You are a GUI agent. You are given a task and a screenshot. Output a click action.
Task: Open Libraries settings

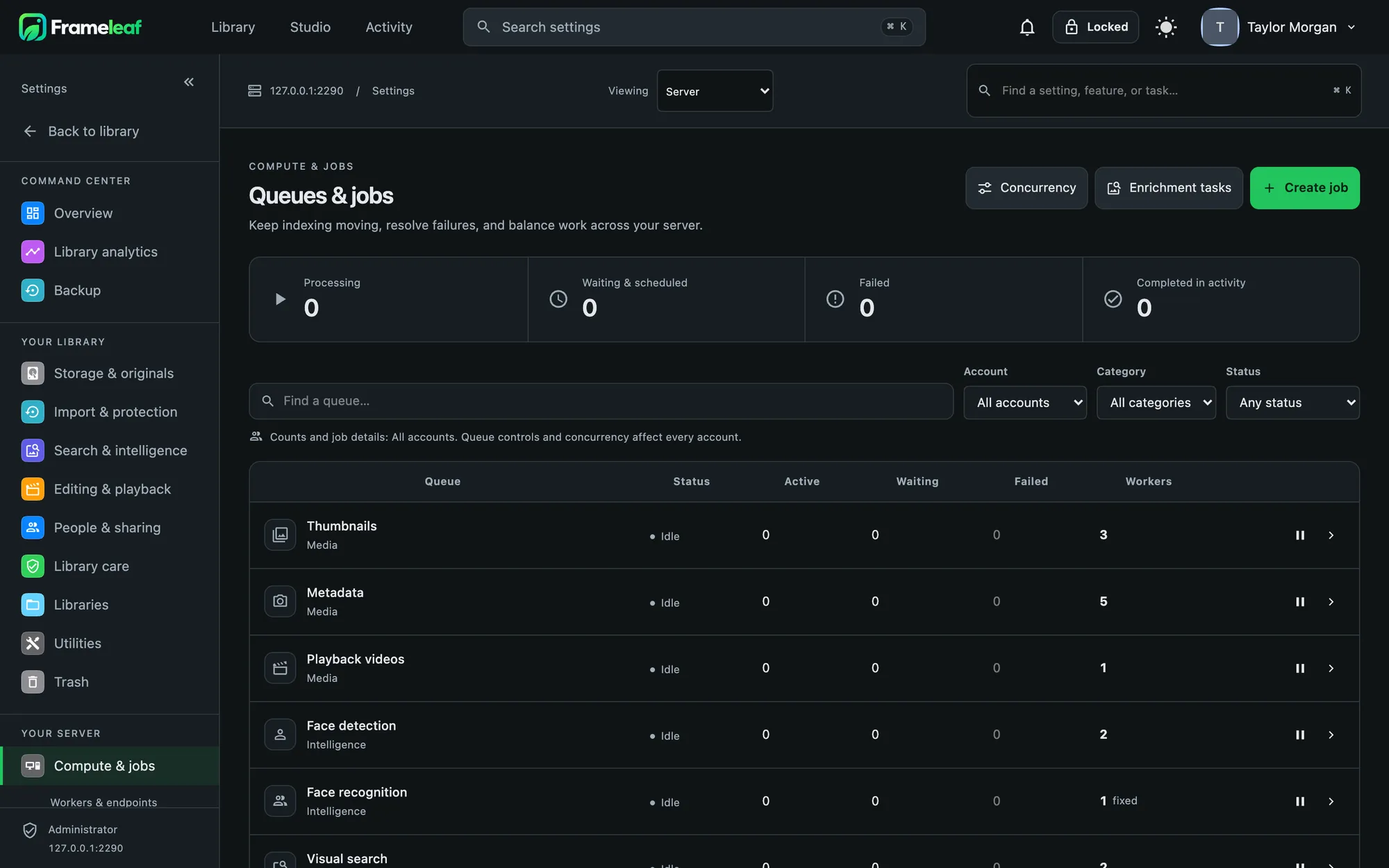pos(110,604)
